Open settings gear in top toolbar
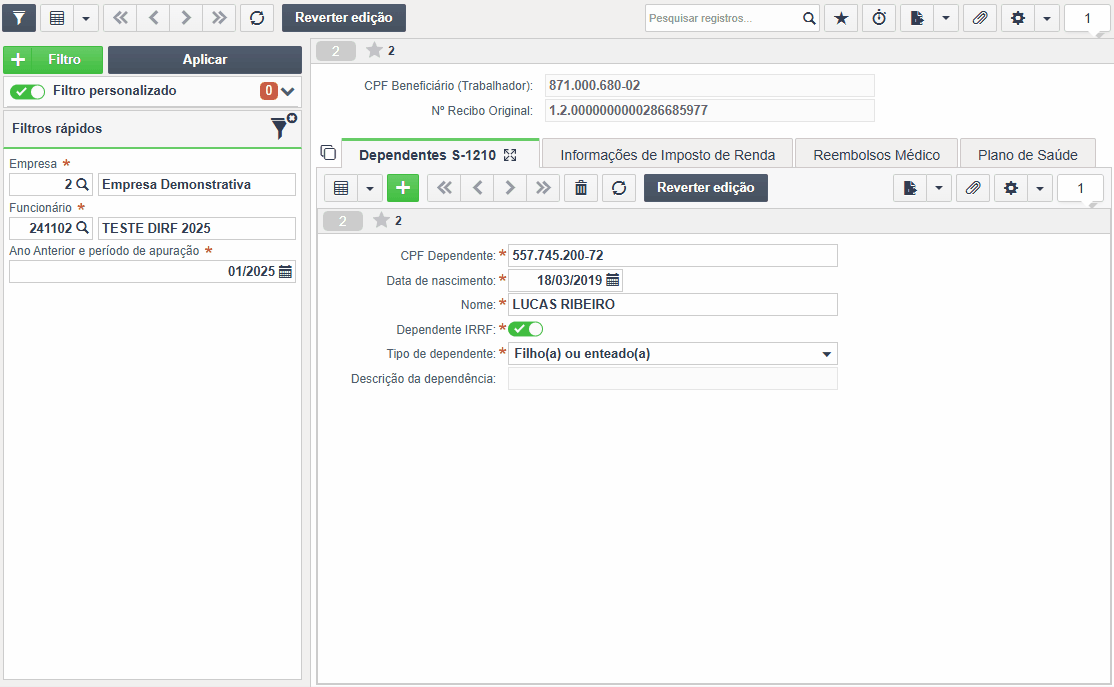Screen dimensions: 1114x687 coord(1018,18)
